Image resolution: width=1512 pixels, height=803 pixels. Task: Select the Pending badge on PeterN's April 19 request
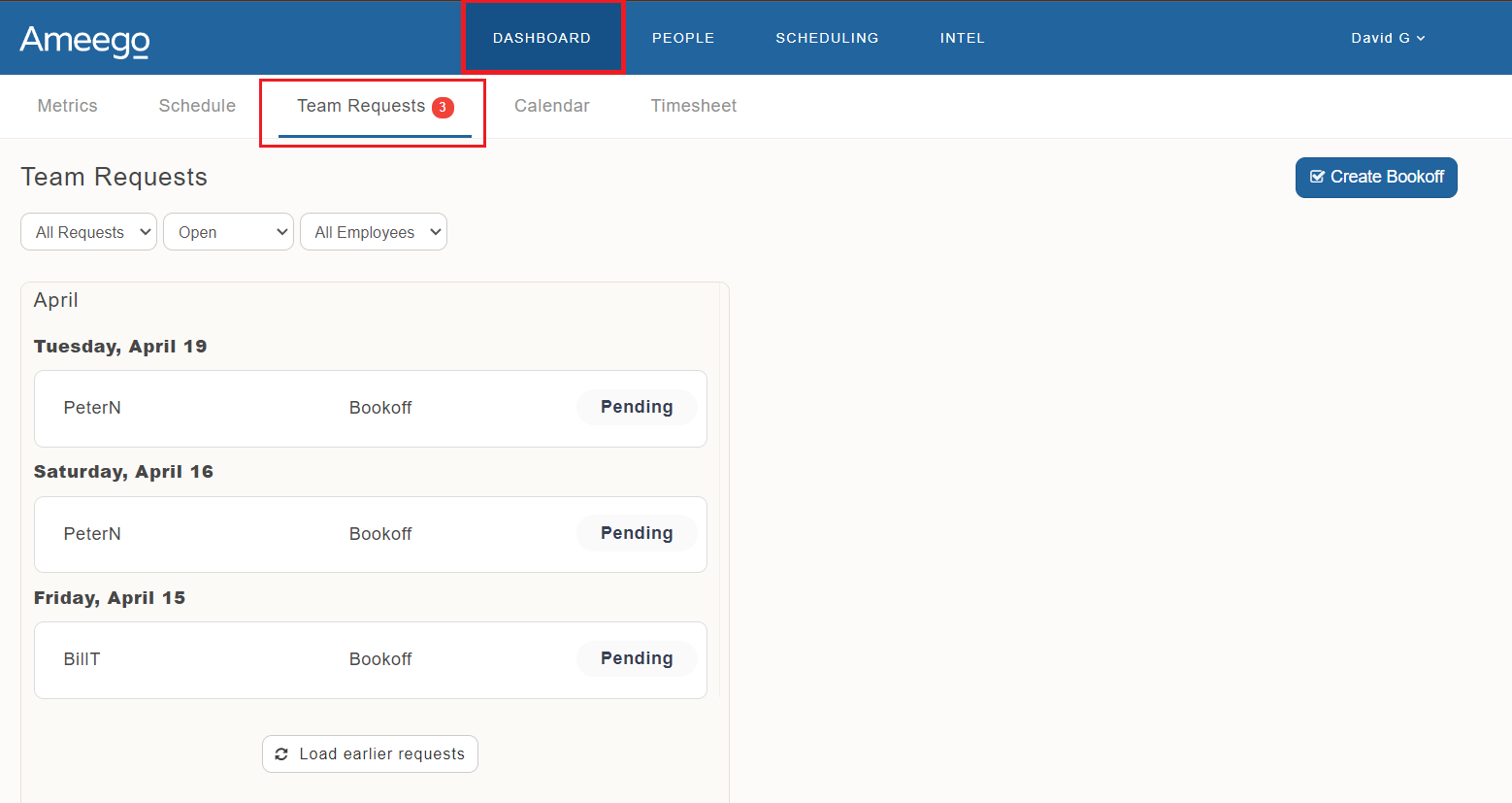pyautogui.click(x=637, y=407)
